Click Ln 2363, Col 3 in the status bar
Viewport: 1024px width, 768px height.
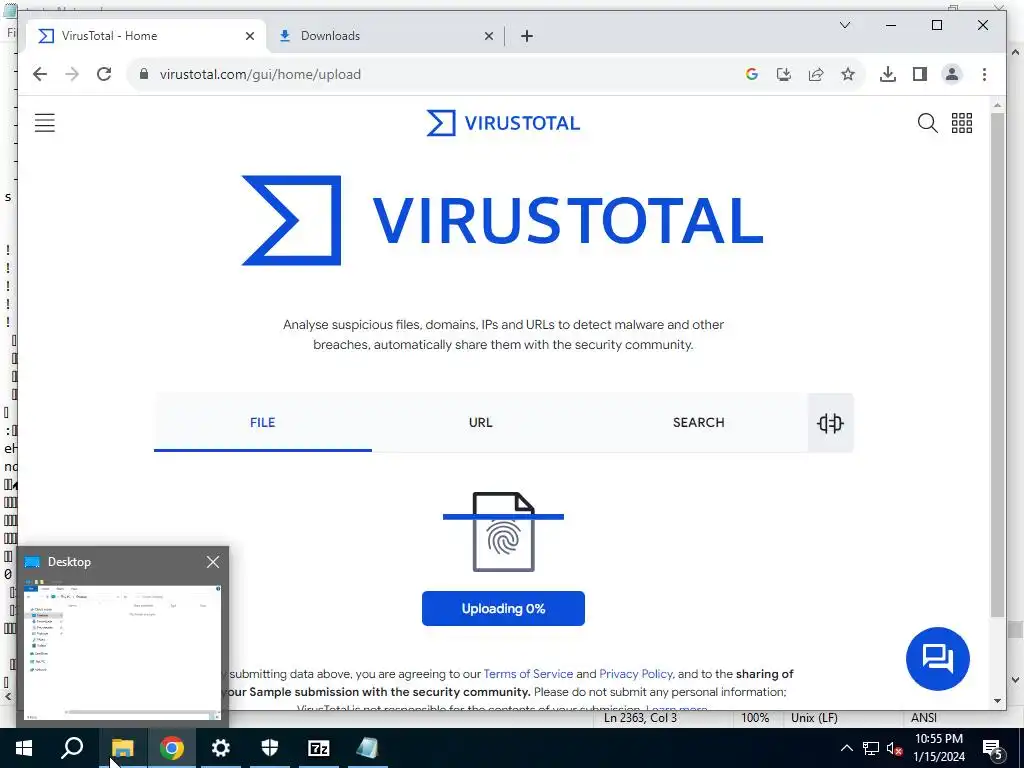[x=640, y=718]
